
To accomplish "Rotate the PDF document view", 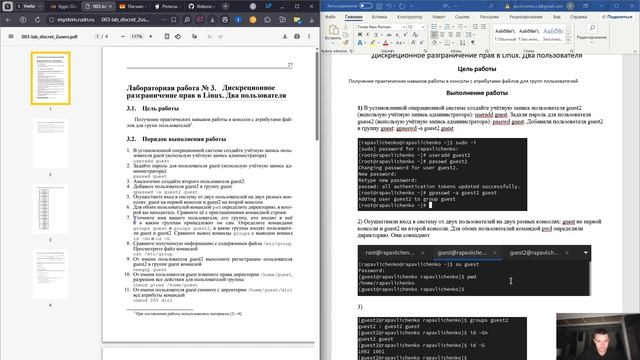I will [178, 36].
